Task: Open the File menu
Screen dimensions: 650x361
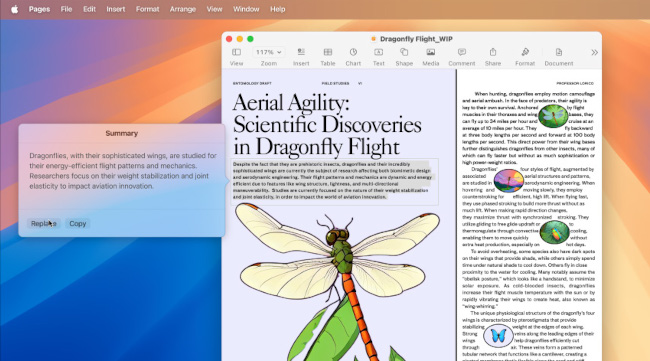Action: [66, 9]
